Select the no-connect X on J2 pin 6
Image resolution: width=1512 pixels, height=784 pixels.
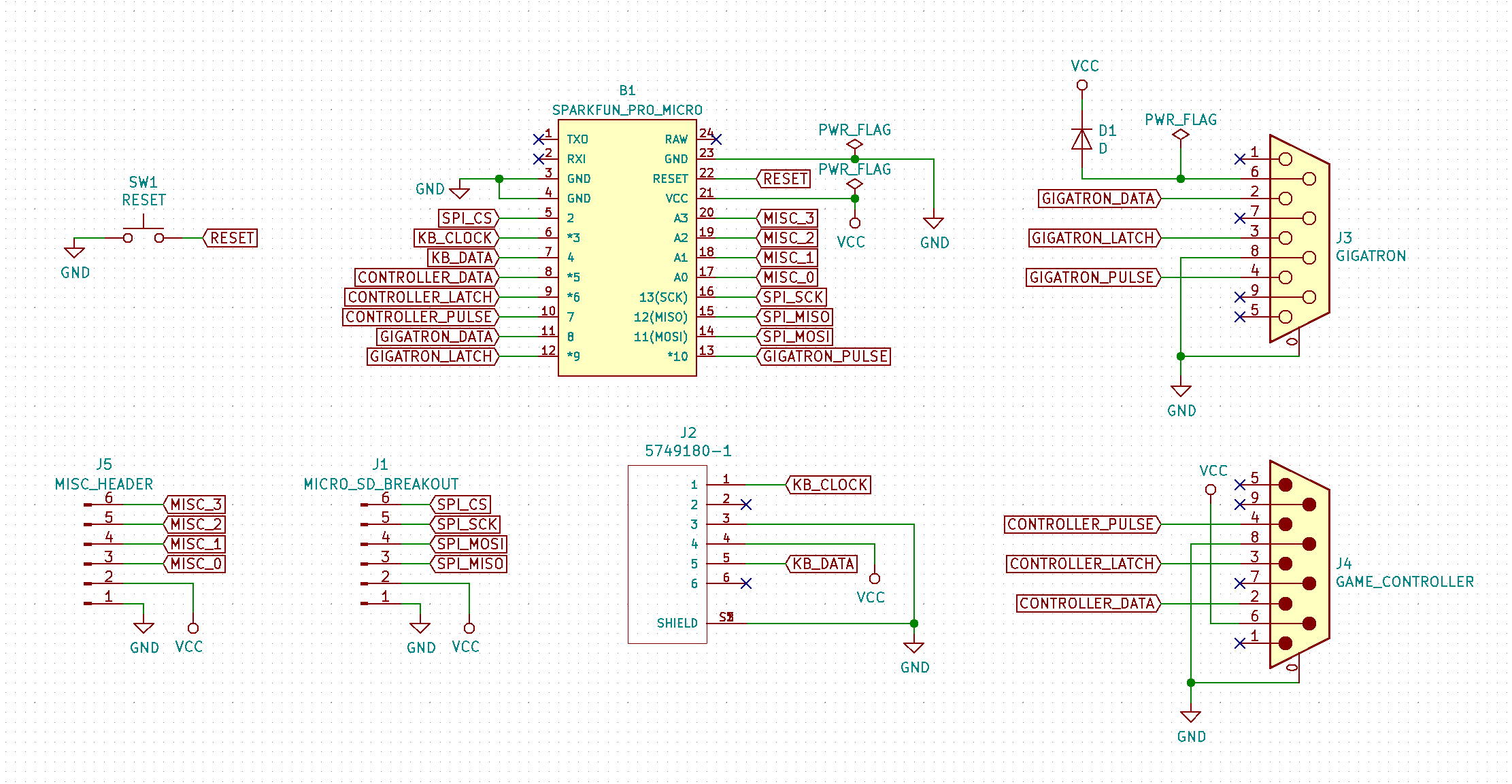coord(746,583)
